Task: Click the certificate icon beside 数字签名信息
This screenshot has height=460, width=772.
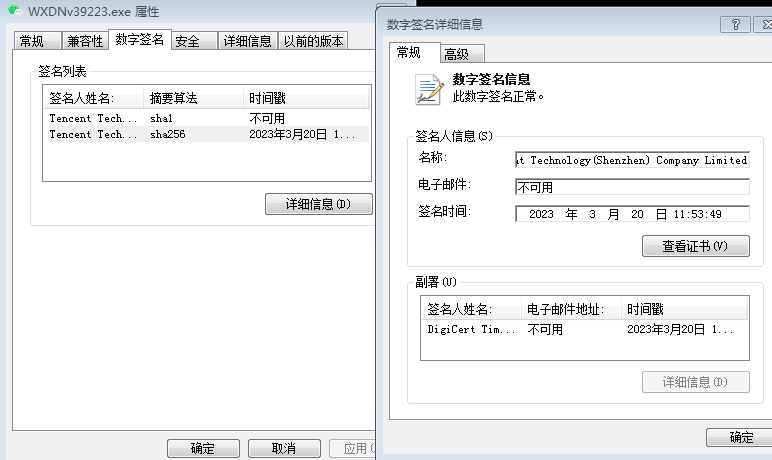Action: (x=429, y=89)
